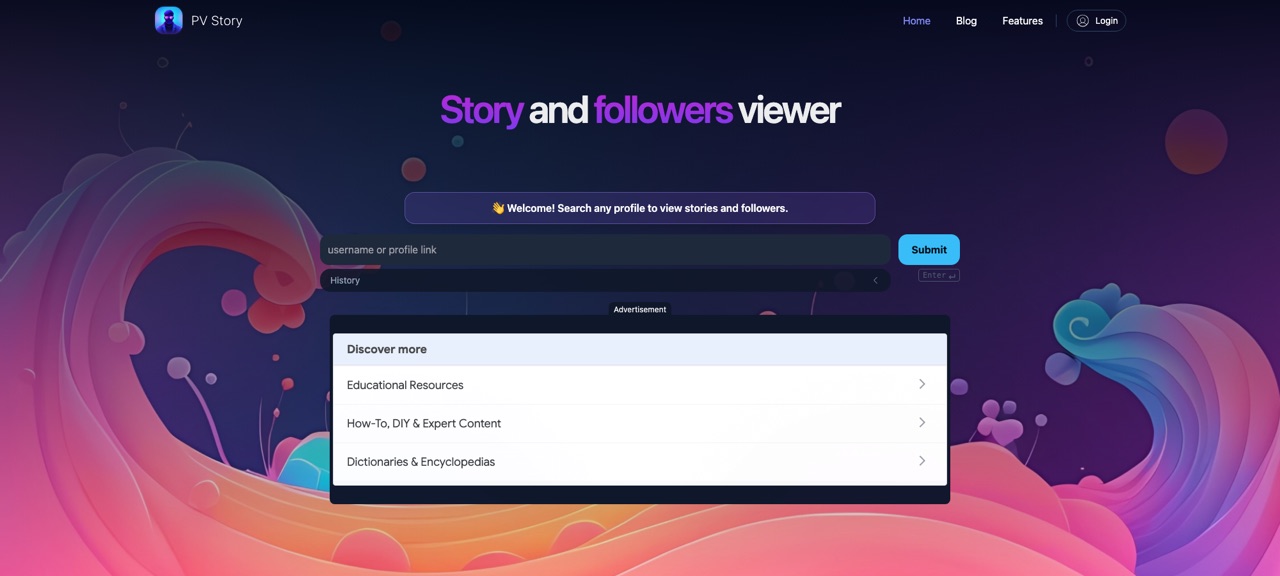Click the PV Story logo icon
Image resolution: width=1280 pixels, height=576 pixels.
169,20
